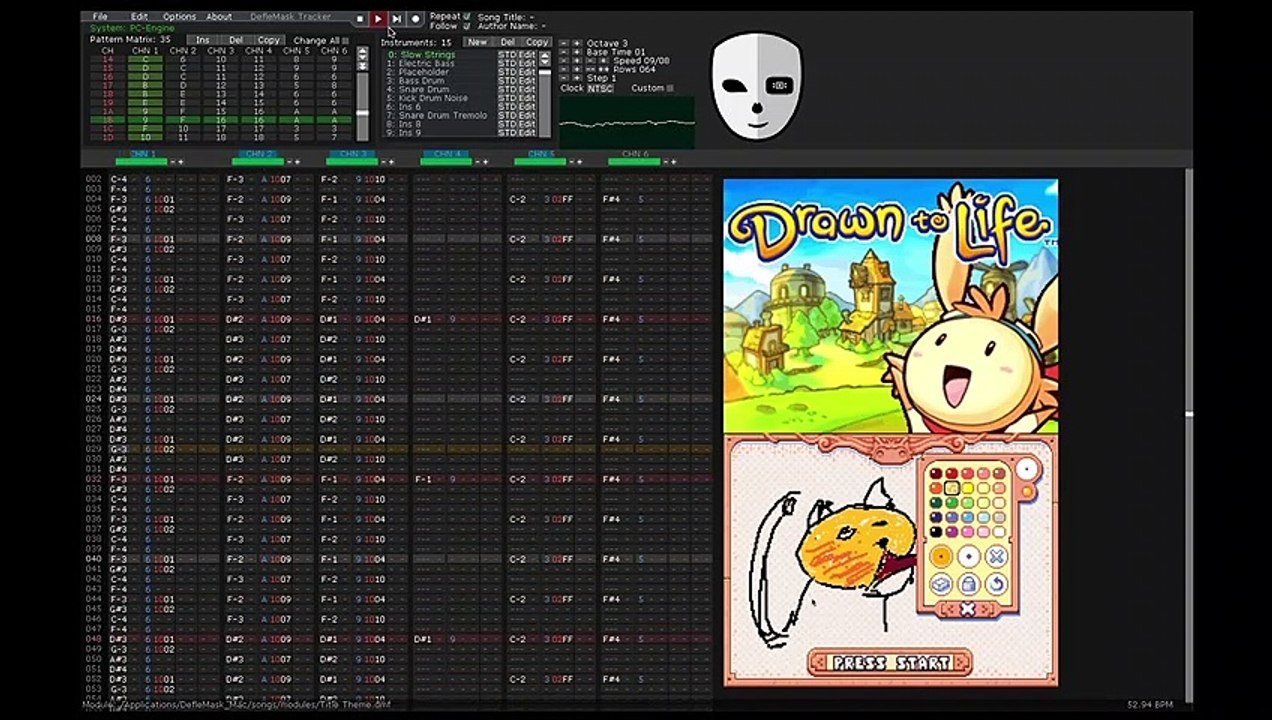Click instruments list scroll-up arrow
The width and height of the screenshot is (1272, 720).
pos(545,54)
